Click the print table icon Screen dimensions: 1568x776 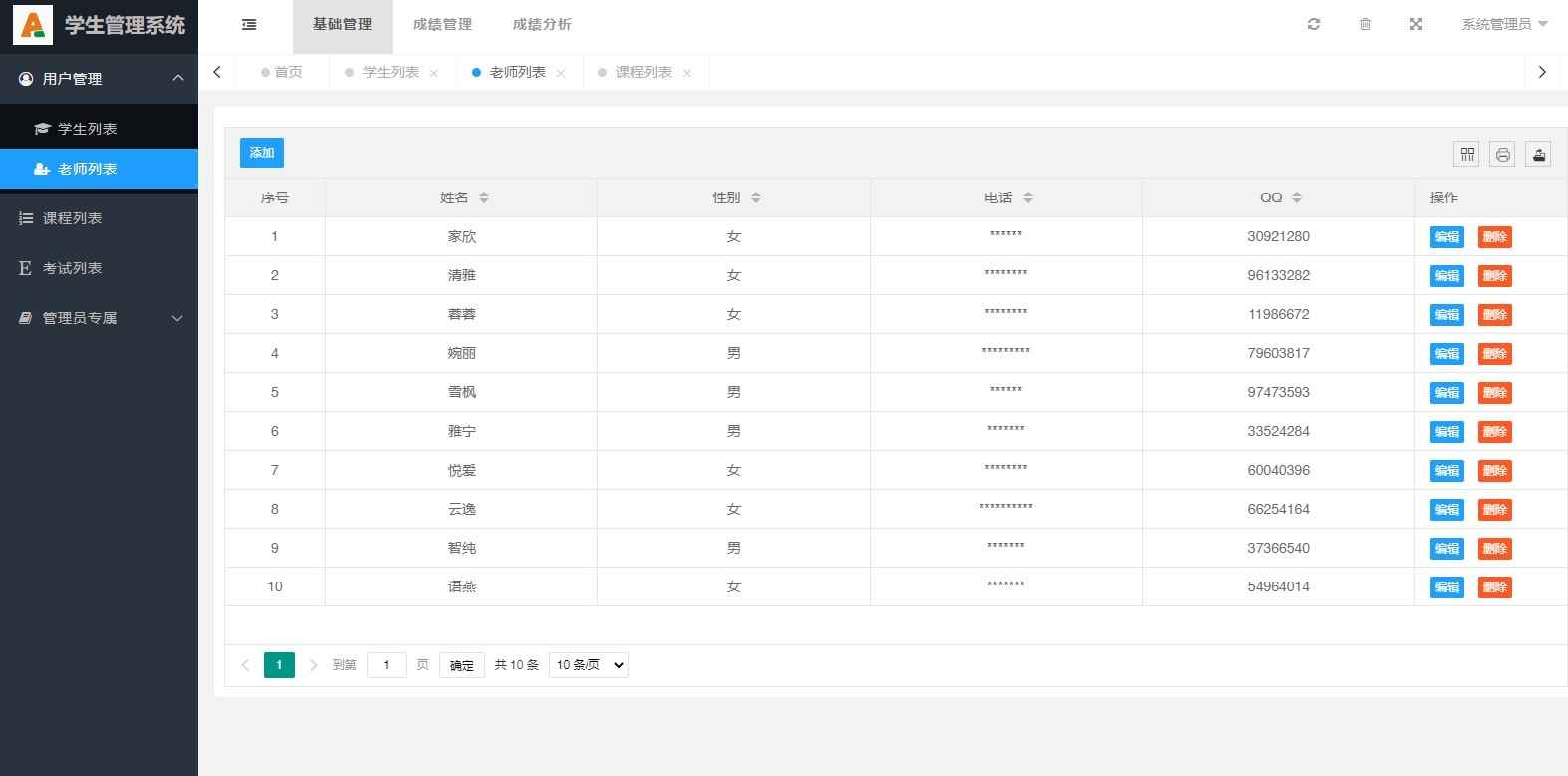[1502, 154]
